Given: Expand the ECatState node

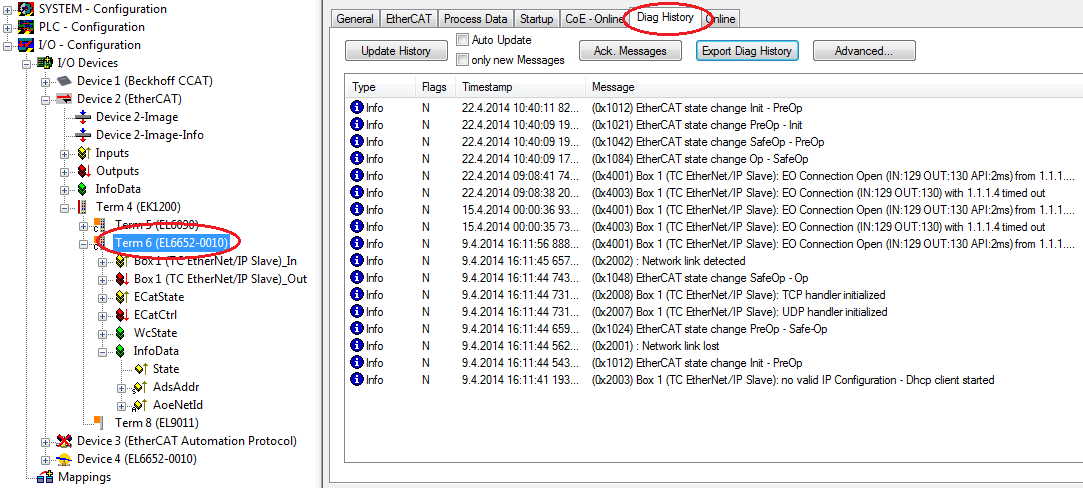Looking at the screenshot, I should click(104, 297).
